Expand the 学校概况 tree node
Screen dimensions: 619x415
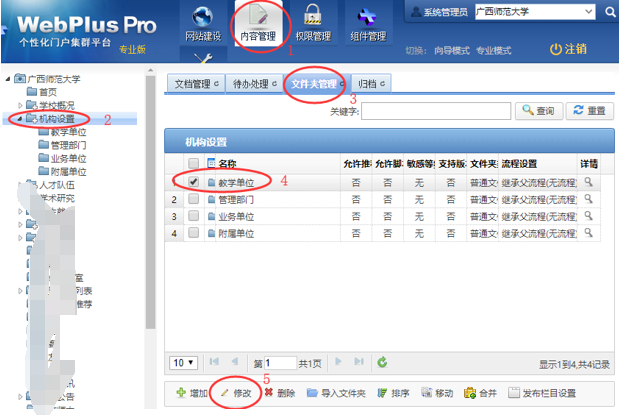click(21, 105)
